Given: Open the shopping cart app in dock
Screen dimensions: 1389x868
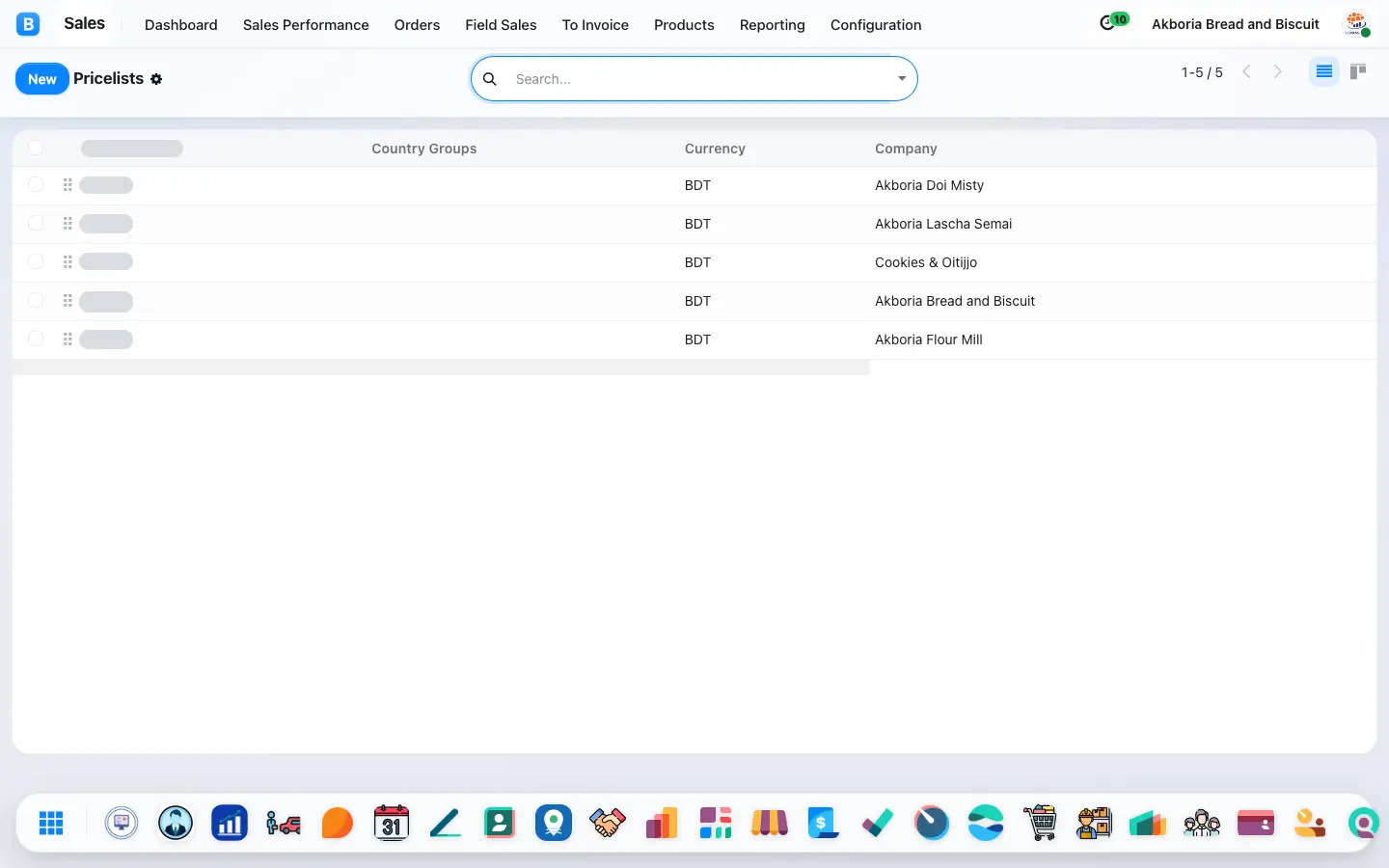Looking at the screenshot, I should click(x=1040, y=823).
